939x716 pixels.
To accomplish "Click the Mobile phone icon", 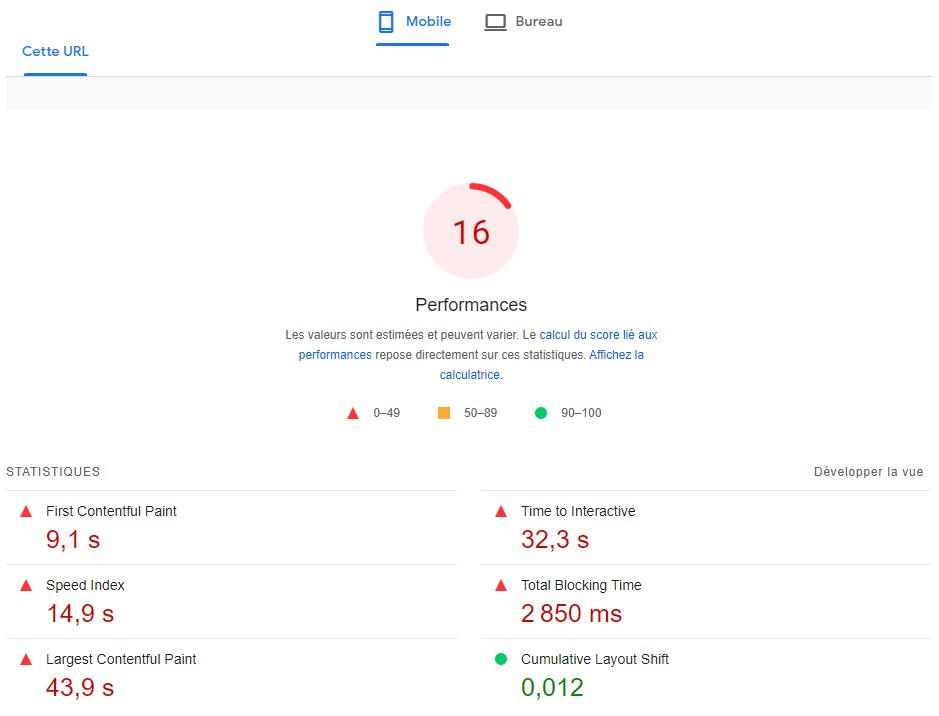I will pos(386,22).
